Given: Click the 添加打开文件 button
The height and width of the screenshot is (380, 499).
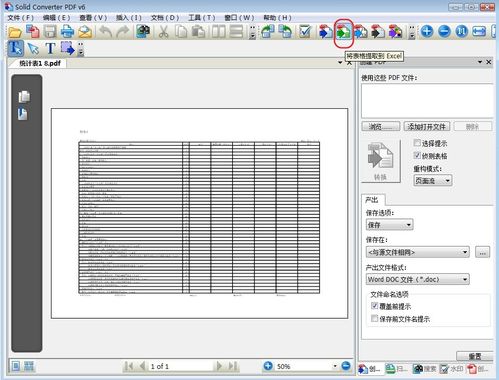Looking at the screenshot, I should click(x=427, y=127).
